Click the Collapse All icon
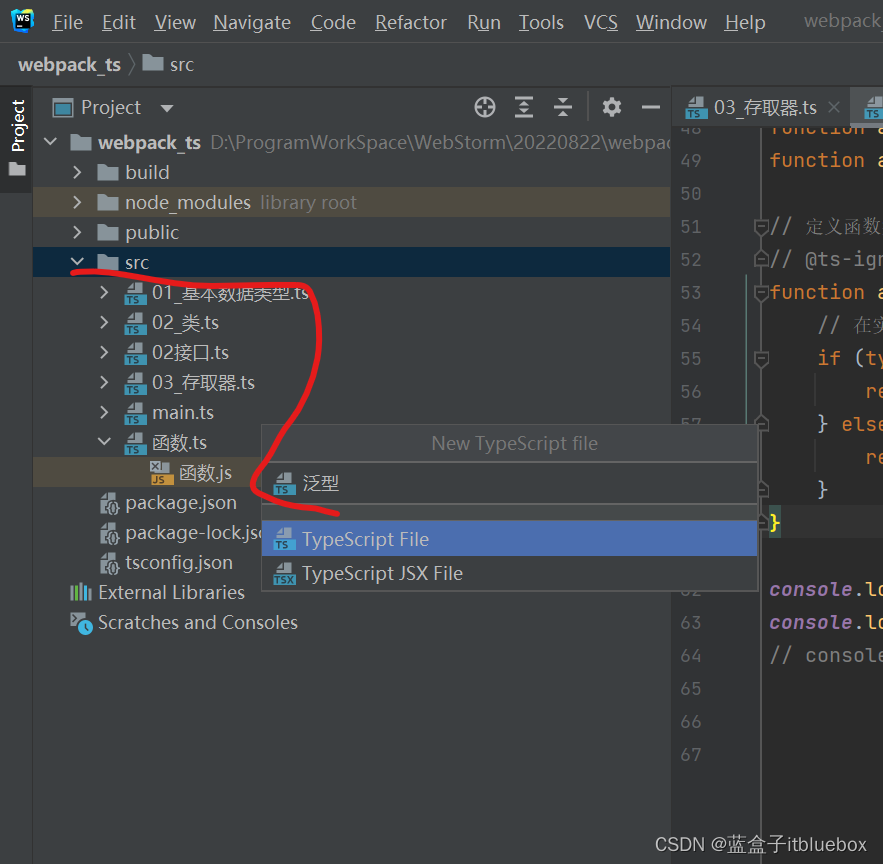This screenshot has height=864, width=883. click(563, 107)
